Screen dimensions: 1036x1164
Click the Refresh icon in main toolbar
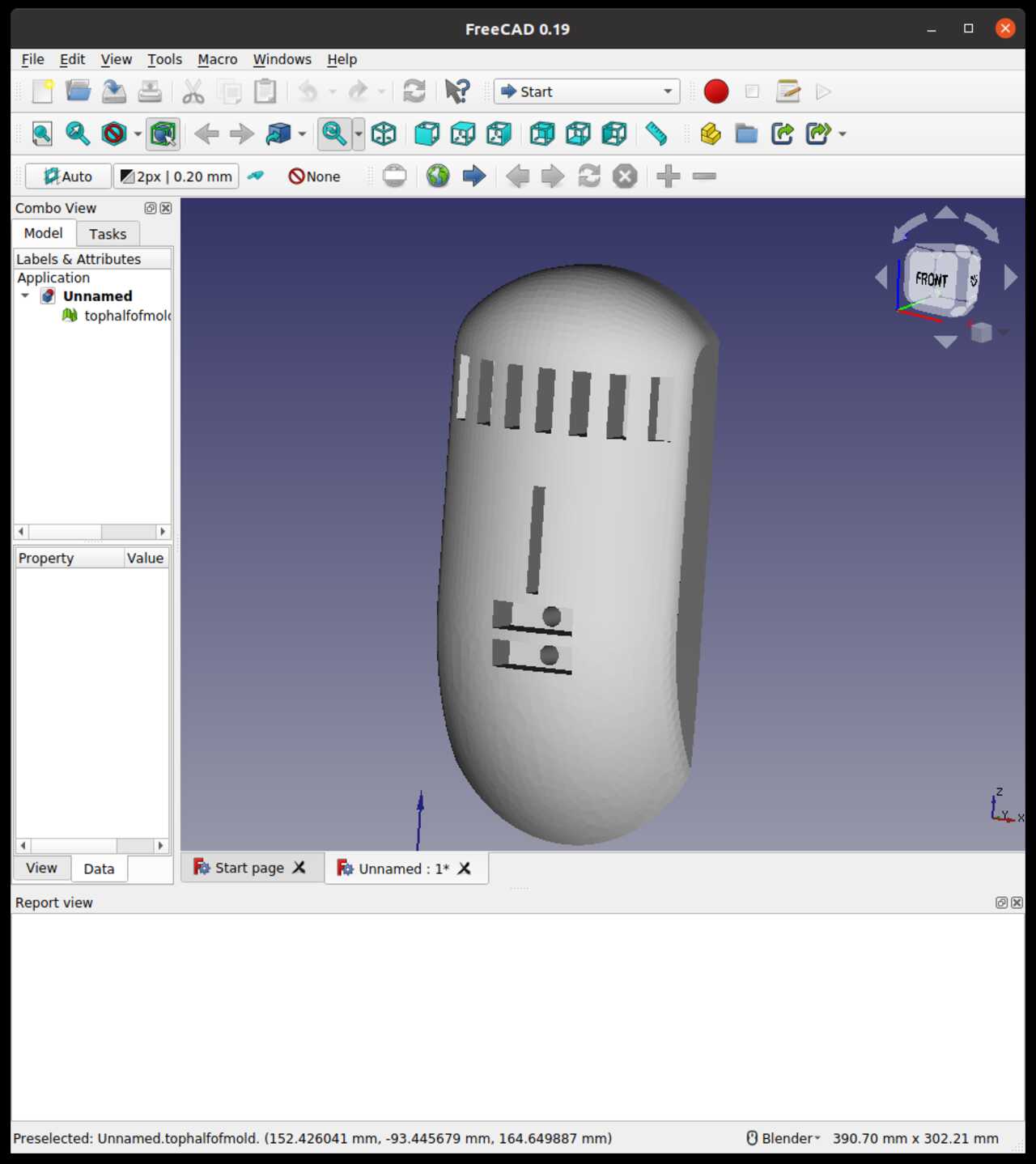point(414,91)
